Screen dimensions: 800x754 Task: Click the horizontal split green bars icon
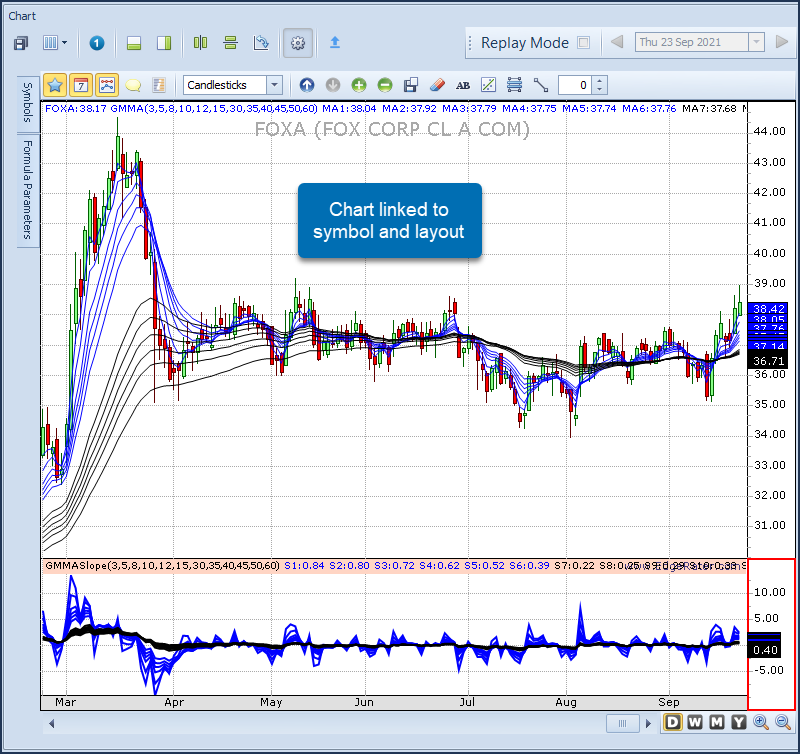point(231,43)
